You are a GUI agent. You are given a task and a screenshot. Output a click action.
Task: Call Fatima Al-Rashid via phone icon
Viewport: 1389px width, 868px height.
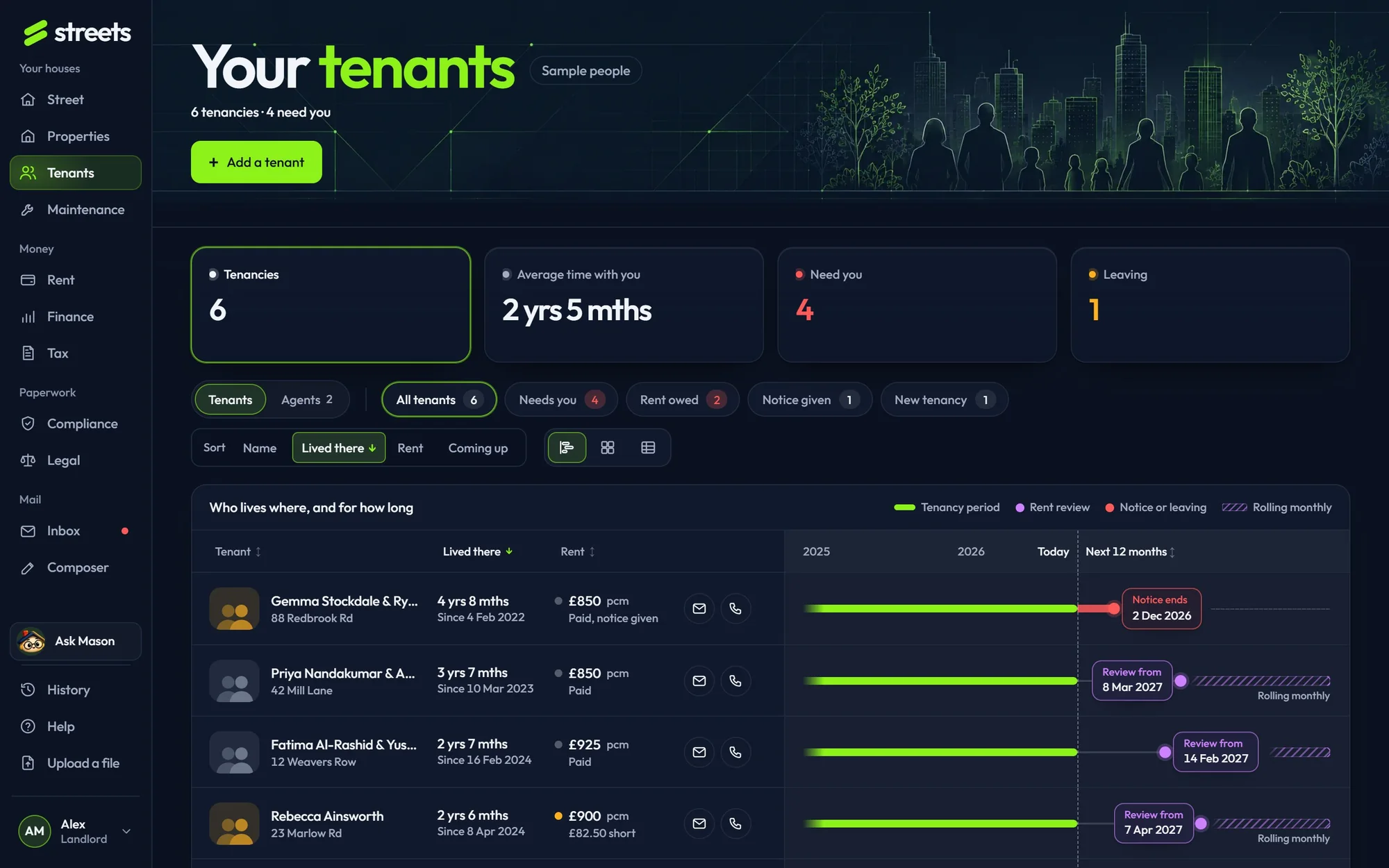tap(735, 752)
